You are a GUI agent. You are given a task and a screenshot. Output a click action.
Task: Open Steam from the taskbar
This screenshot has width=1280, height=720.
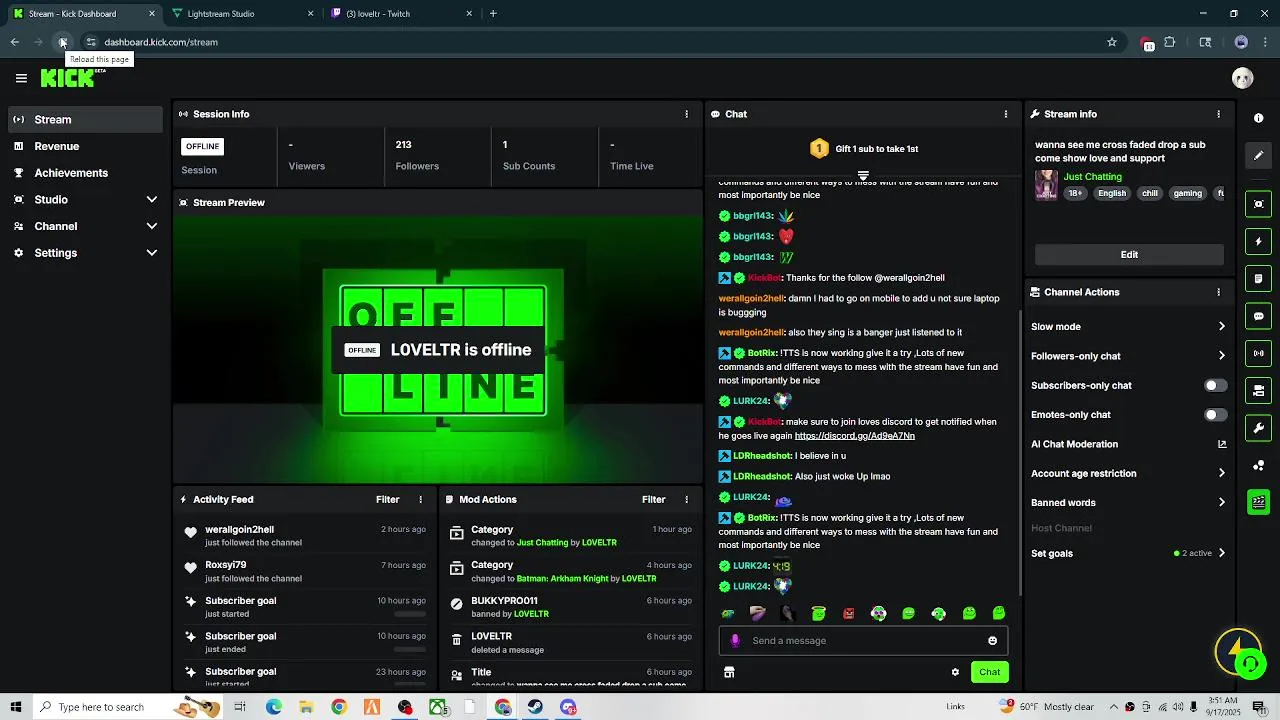pos(535,707)
